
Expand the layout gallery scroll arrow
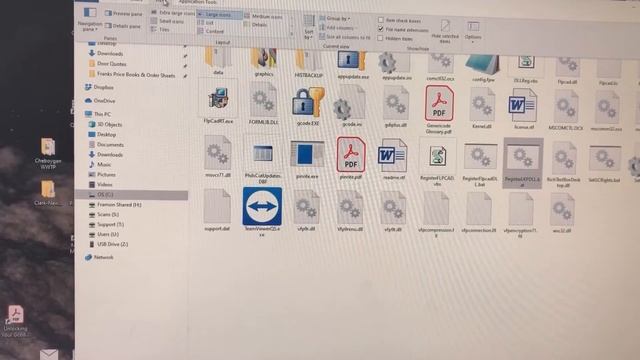(292, 35)
